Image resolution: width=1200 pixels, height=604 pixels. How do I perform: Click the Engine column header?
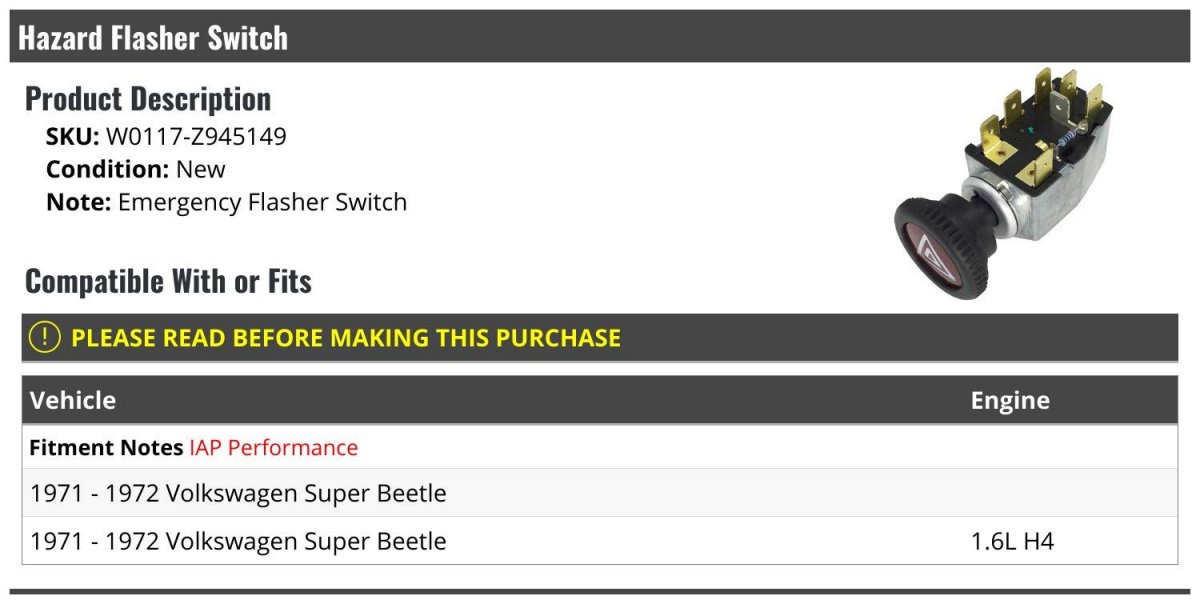(x=1010, y=400)
